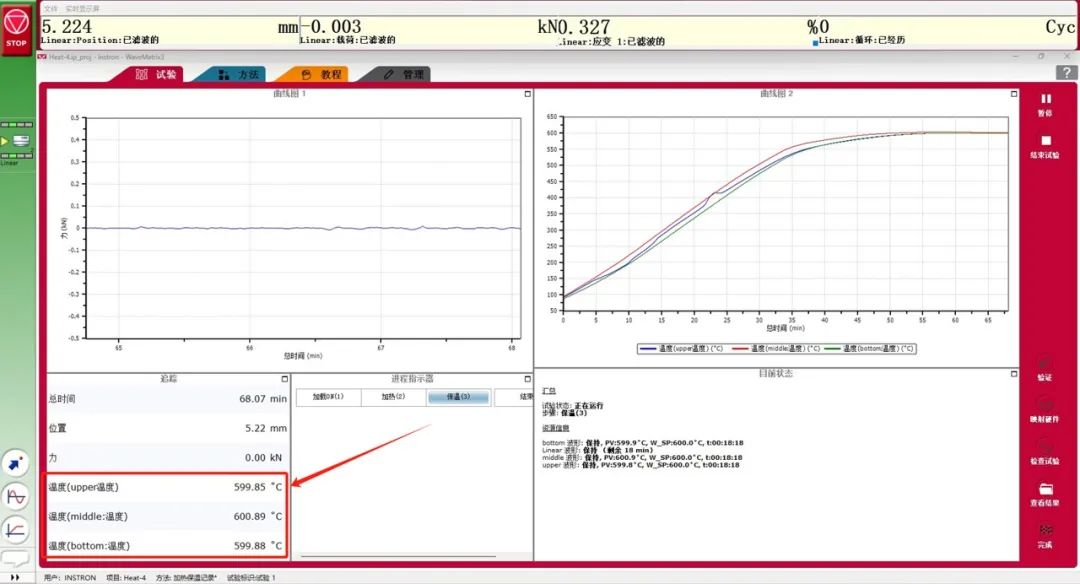The width and height of the screenshot is (1080, 584).
Task: Open the 文件 file menu
Action: [51, 8]
